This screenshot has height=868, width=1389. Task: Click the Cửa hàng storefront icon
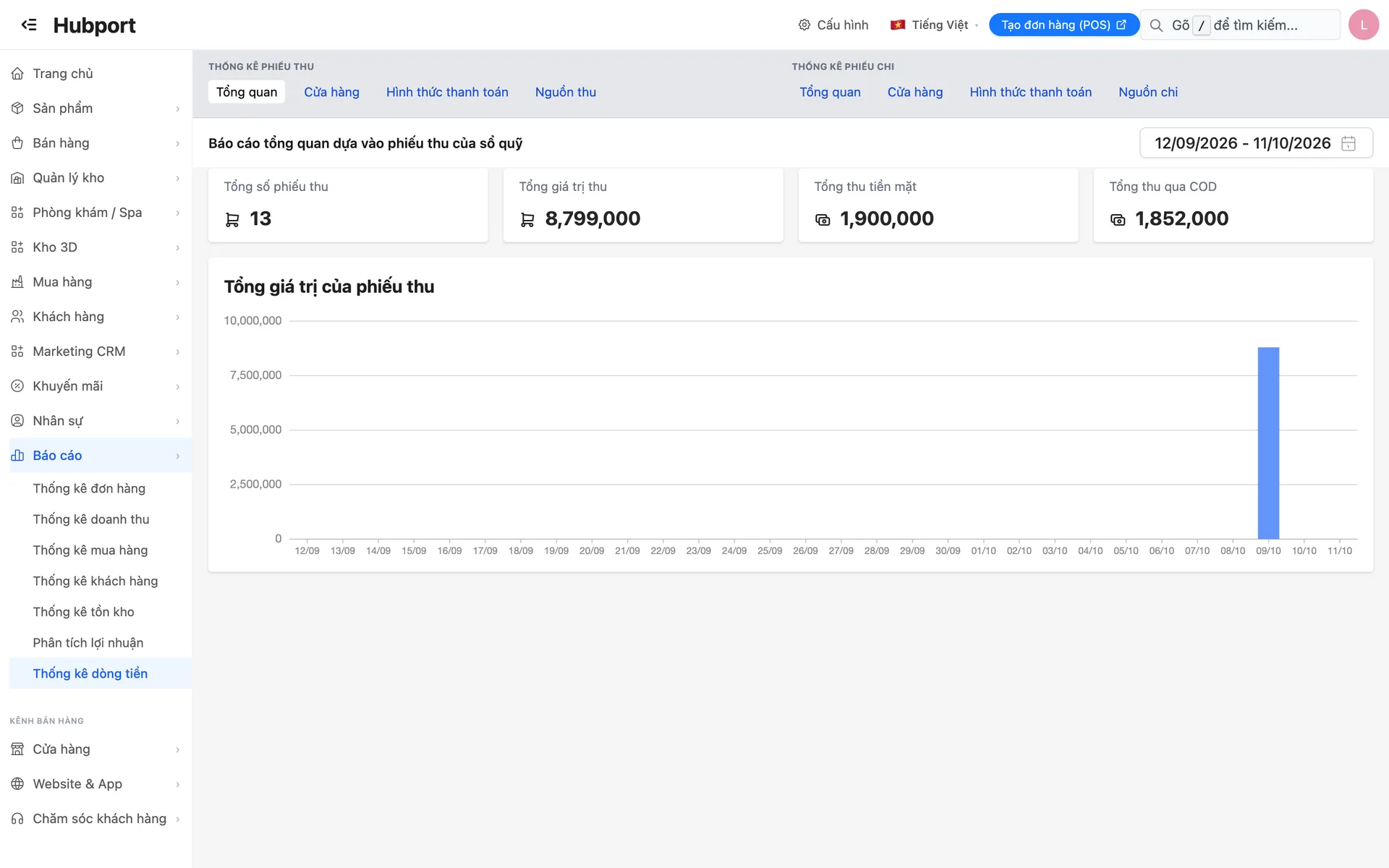point(17,749)
